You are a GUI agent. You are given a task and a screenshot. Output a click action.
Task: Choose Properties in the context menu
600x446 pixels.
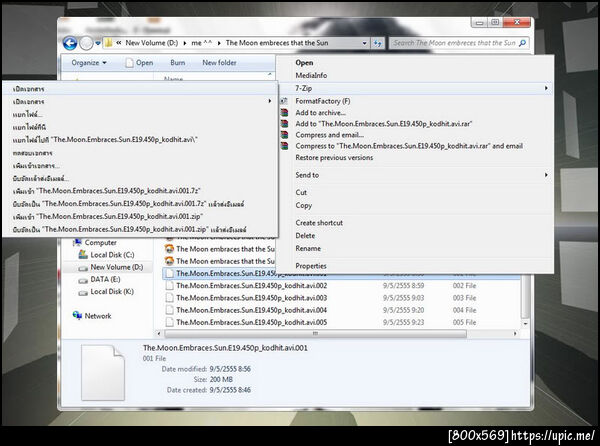click(414, 266)
